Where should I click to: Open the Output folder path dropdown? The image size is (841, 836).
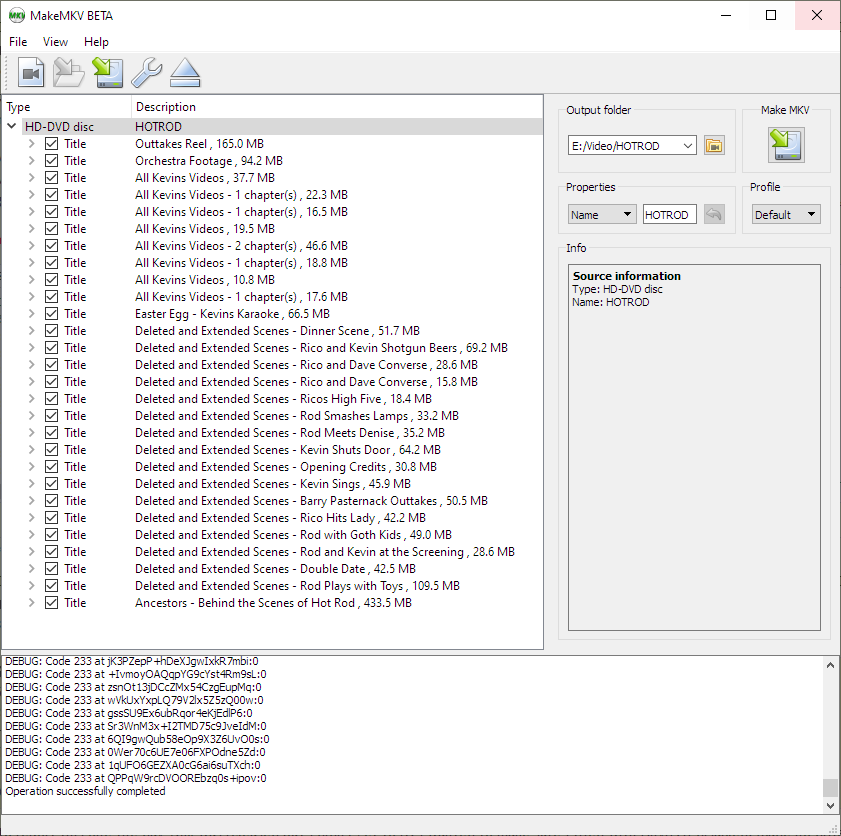click(687, 146)
